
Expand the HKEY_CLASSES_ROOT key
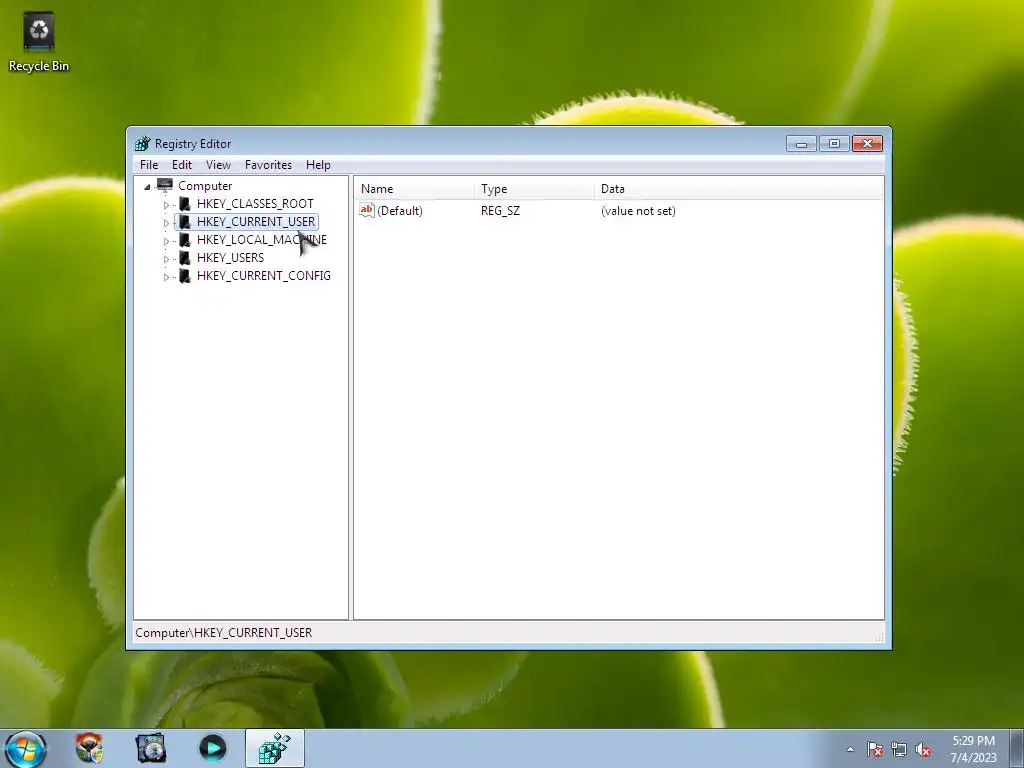tap(166, 204)
